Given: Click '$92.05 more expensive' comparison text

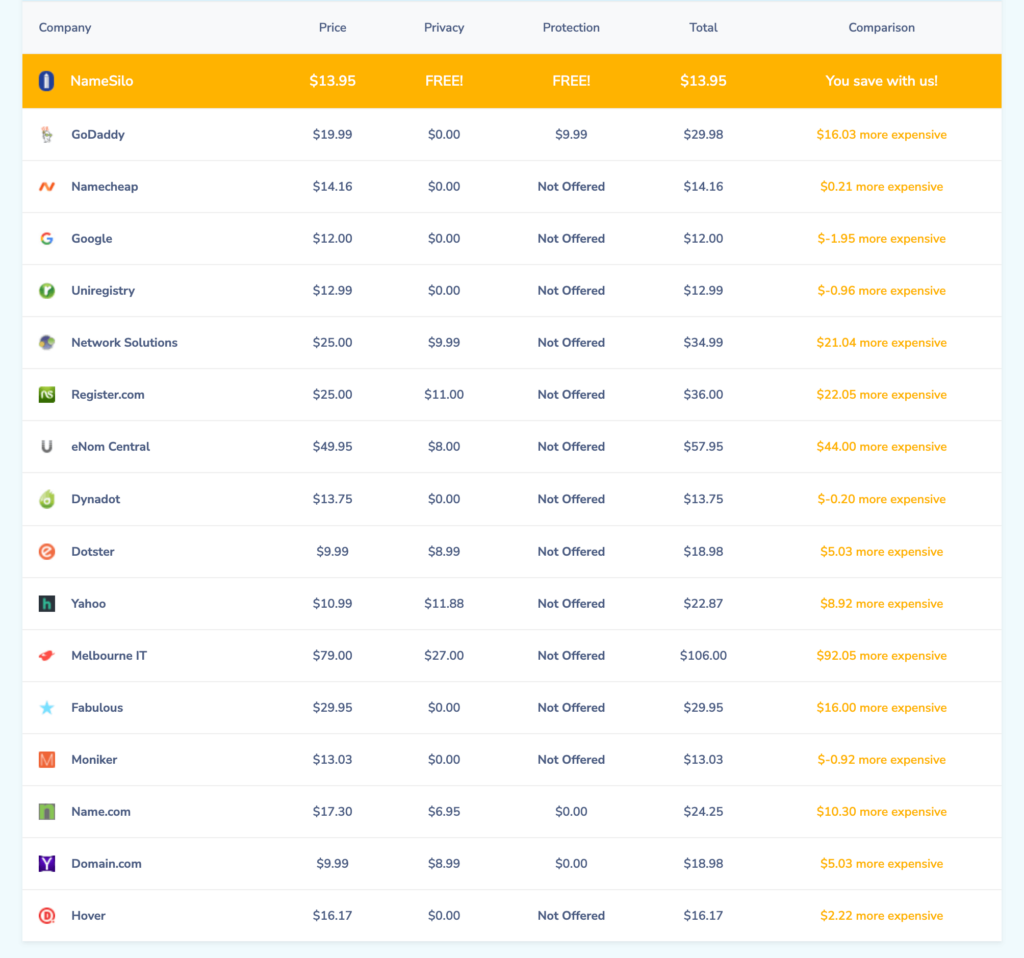Looking at the screenshot, I should (882, 655).
